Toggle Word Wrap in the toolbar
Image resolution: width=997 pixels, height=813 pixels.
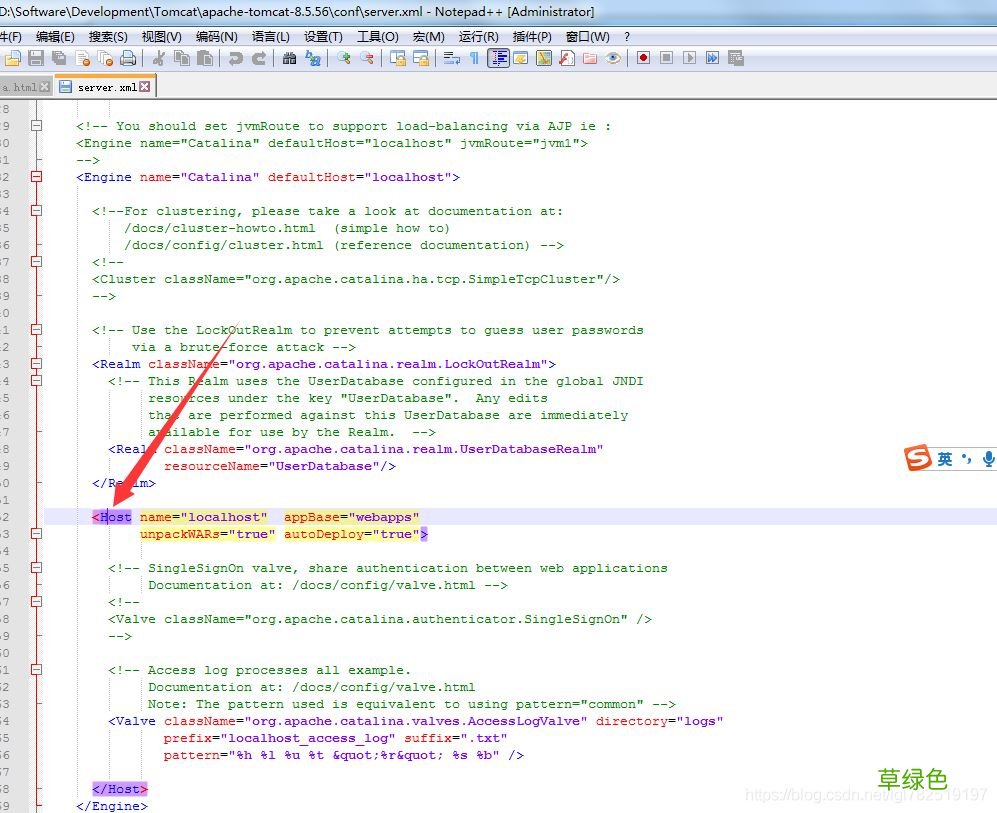451,58
